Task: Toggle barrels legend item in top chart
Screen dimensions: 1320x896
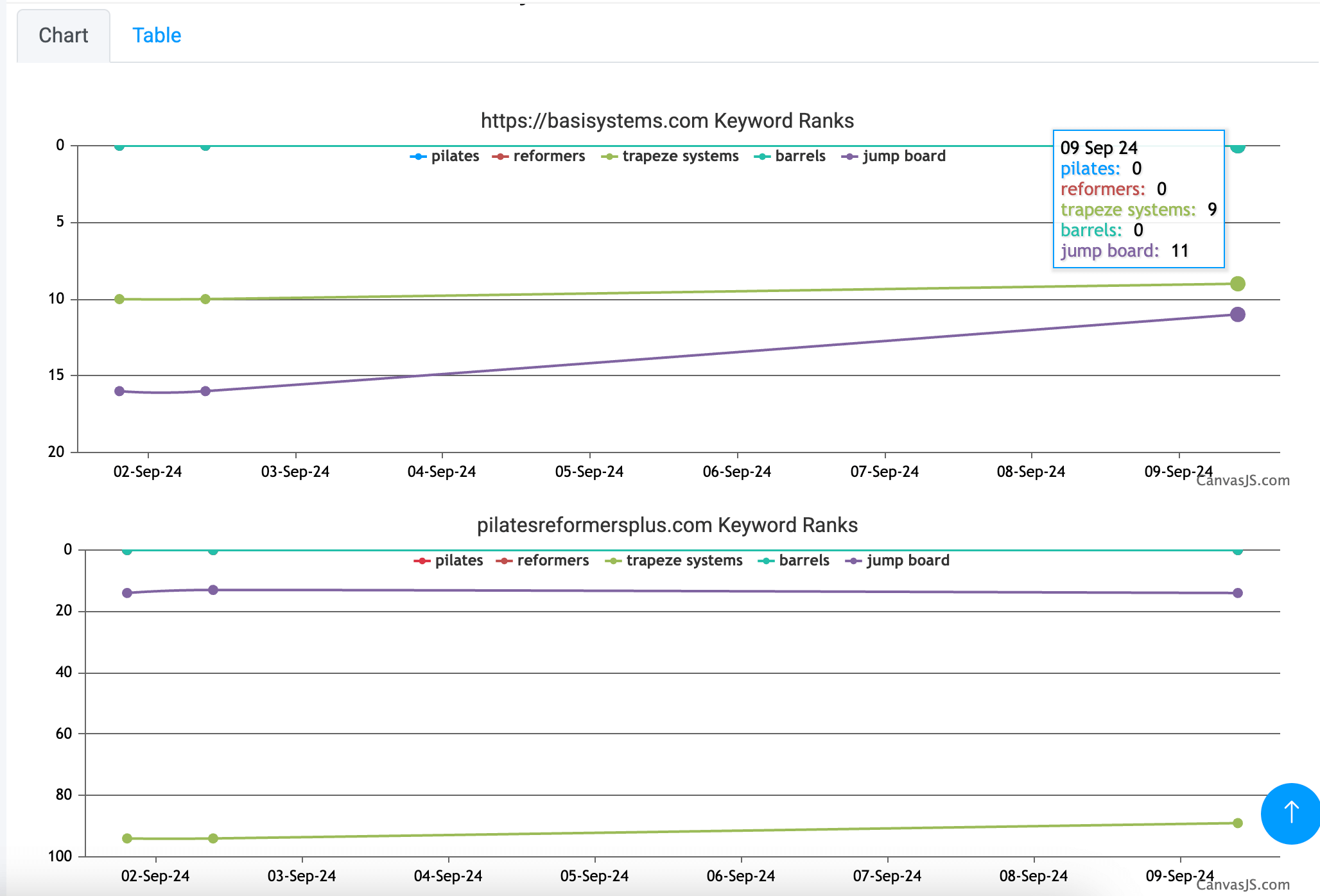Action: tap(799, 156)
